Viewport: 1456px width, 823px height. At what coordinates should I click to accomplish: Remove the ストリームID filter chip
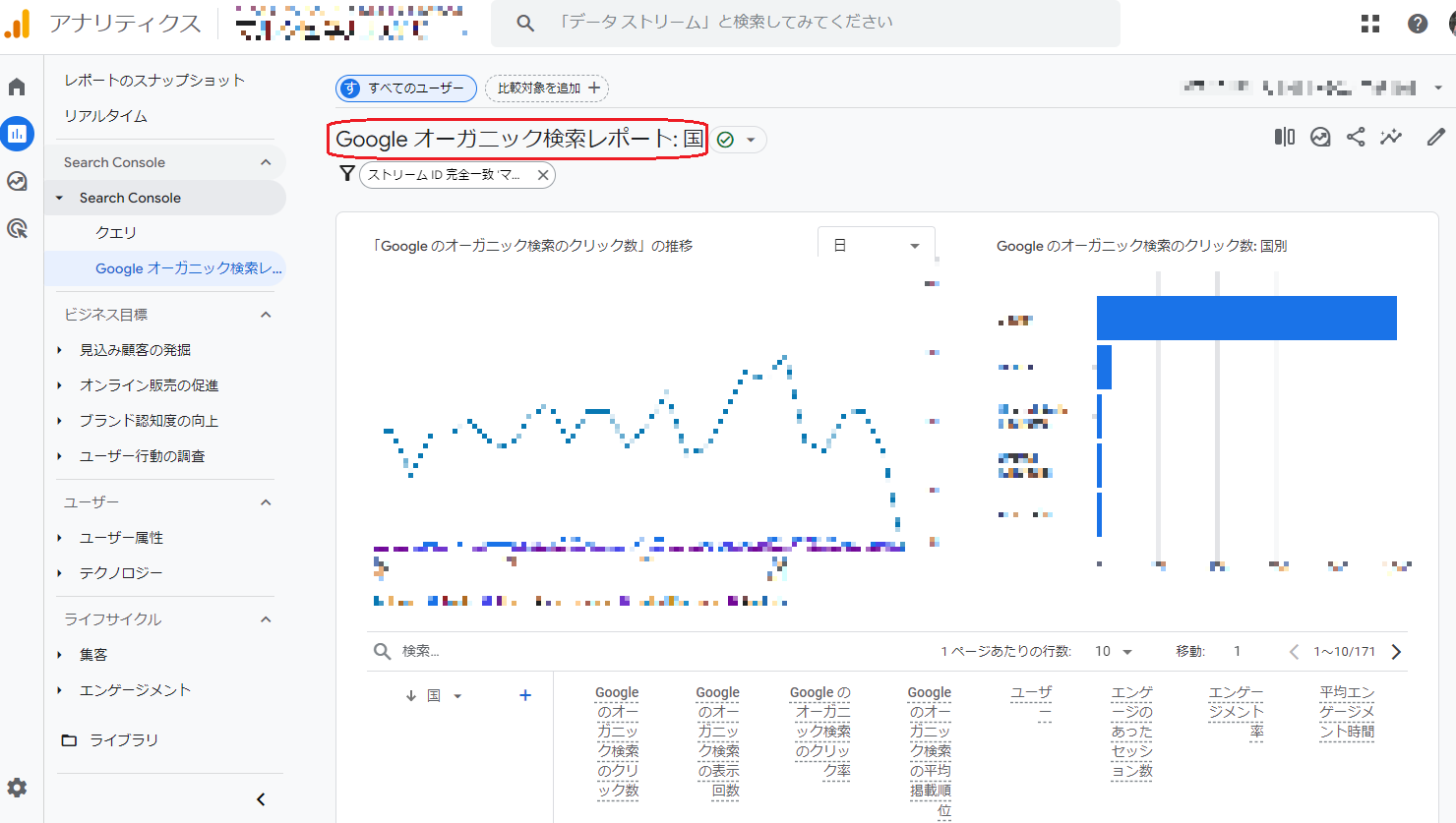(x=542, y=174)
